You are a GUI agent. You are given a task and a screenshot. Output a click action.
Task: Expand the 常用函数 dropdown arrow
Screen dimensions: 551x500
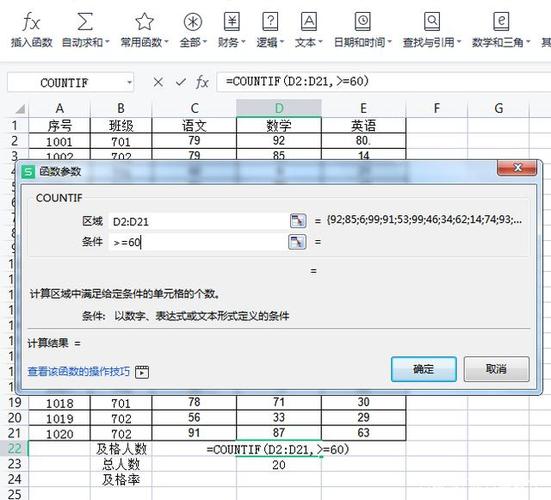[x=166, y=43]
